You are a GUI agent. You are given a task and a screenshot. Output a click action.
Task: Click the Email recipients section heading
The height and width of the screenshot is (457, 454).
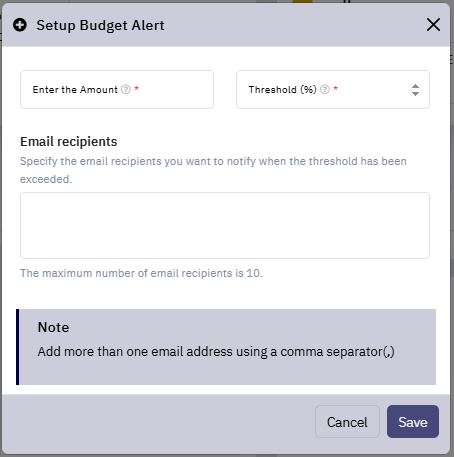pos(69,142)
